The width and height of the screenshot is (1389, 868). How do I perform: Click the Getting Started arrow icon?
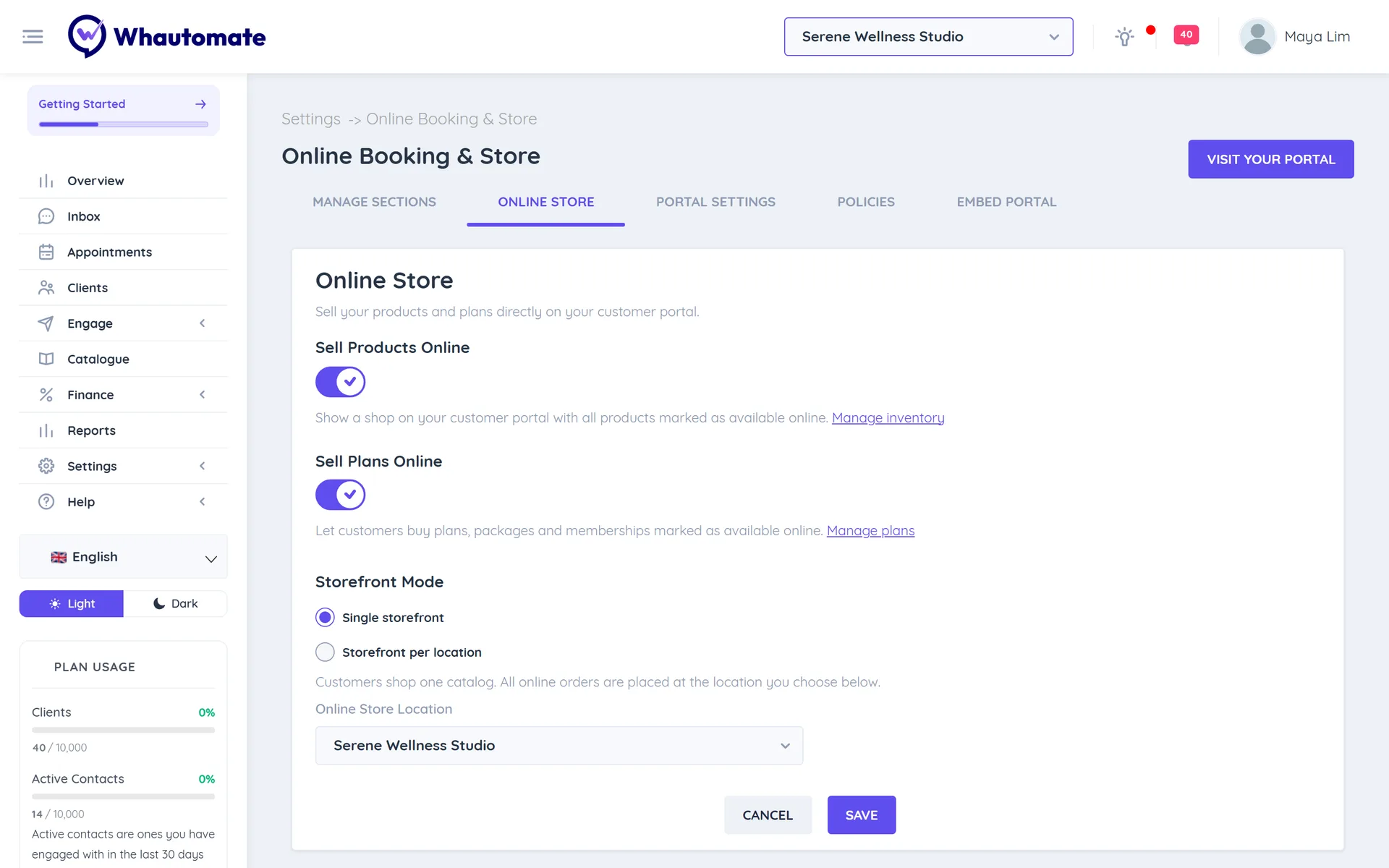coord(200,104)
